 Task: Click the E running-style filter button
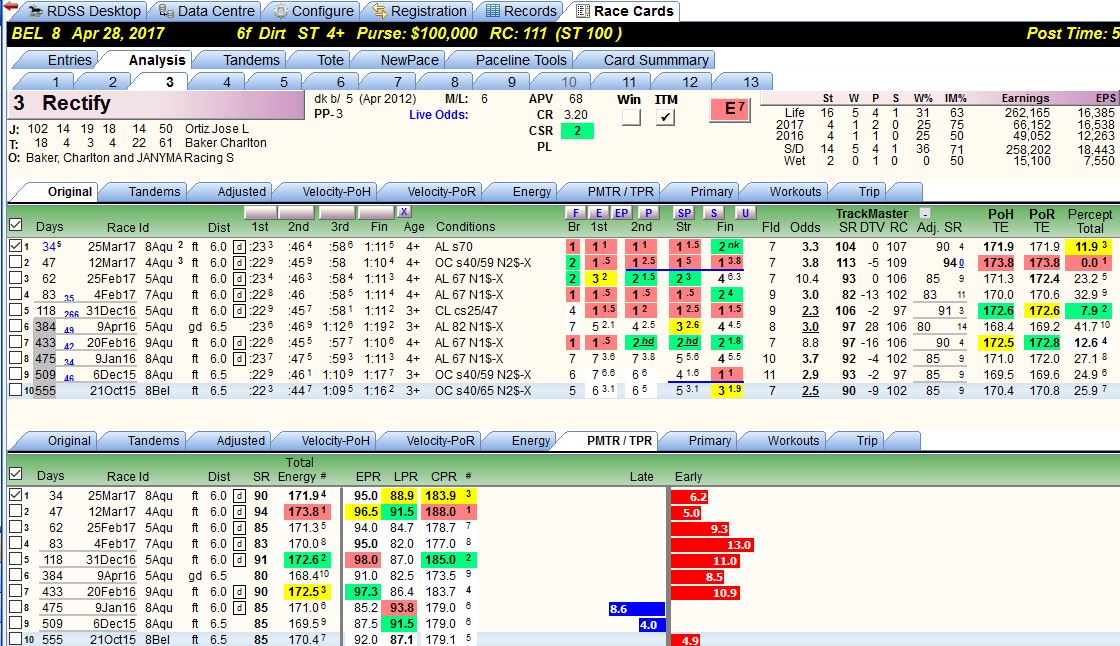click(599, 212)
